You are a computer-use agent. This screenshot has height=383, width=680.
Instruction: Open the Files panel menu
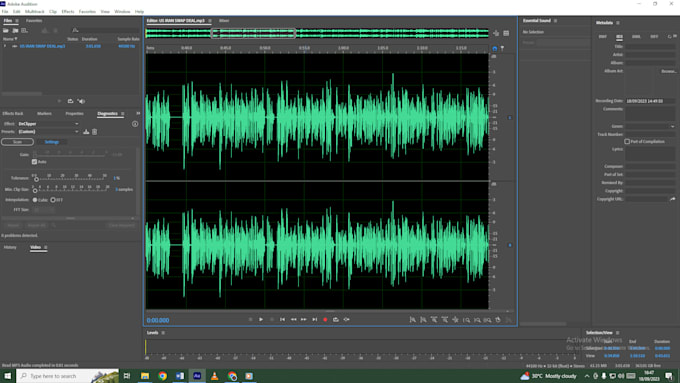17,20
